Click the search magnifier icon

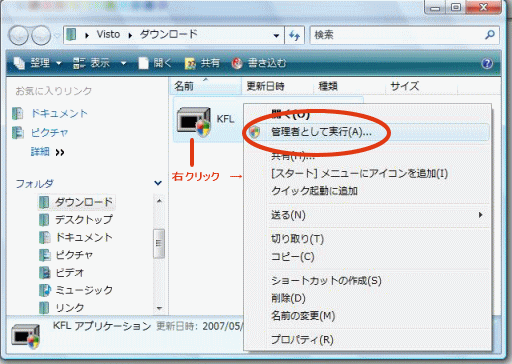pyautogui.click(x=490, y=35)
